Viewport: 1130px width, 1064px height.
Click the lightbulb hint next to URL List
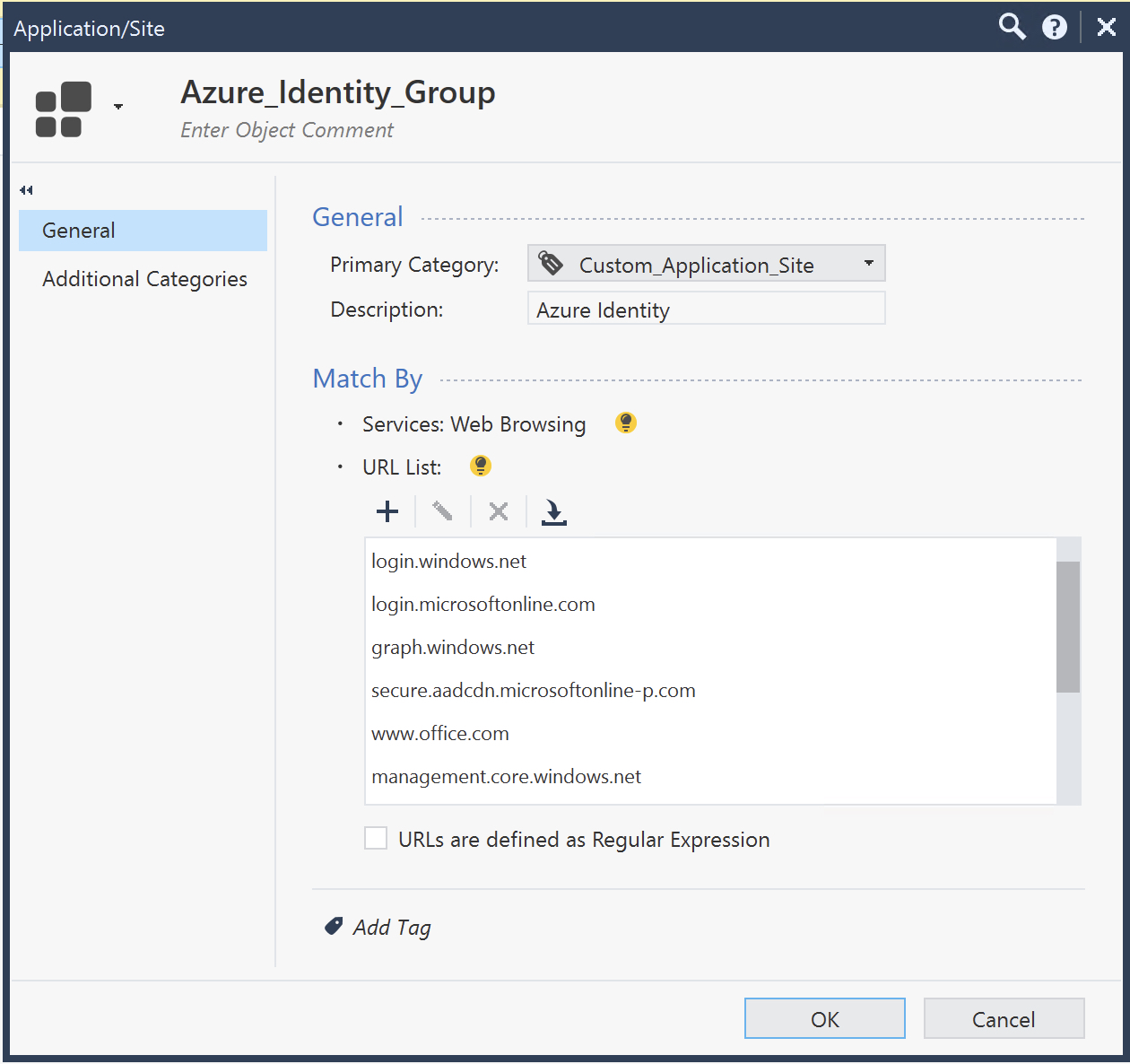coord(481,466)
